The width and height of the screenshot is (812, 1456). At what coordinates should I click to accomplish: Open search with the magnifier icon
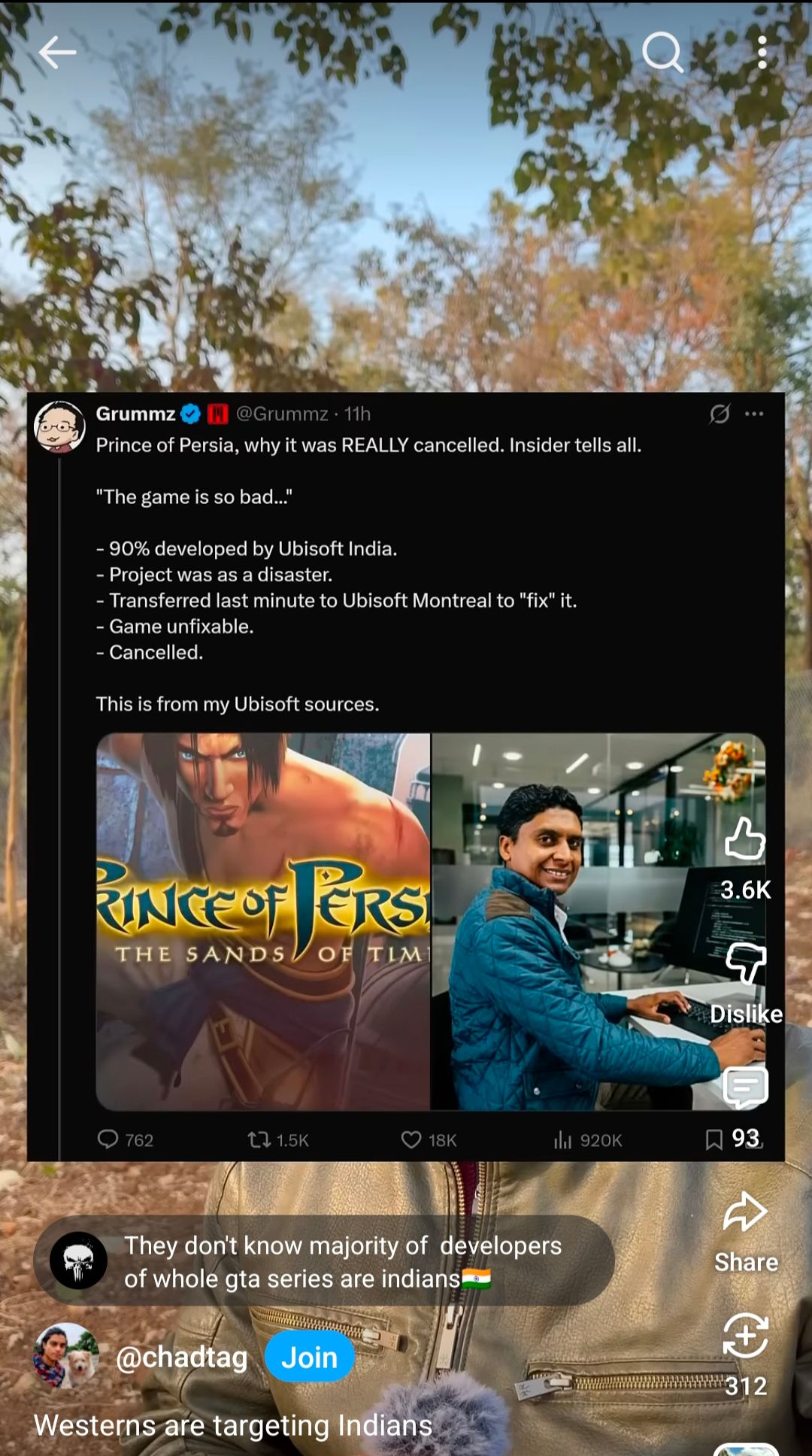(662, 52)
